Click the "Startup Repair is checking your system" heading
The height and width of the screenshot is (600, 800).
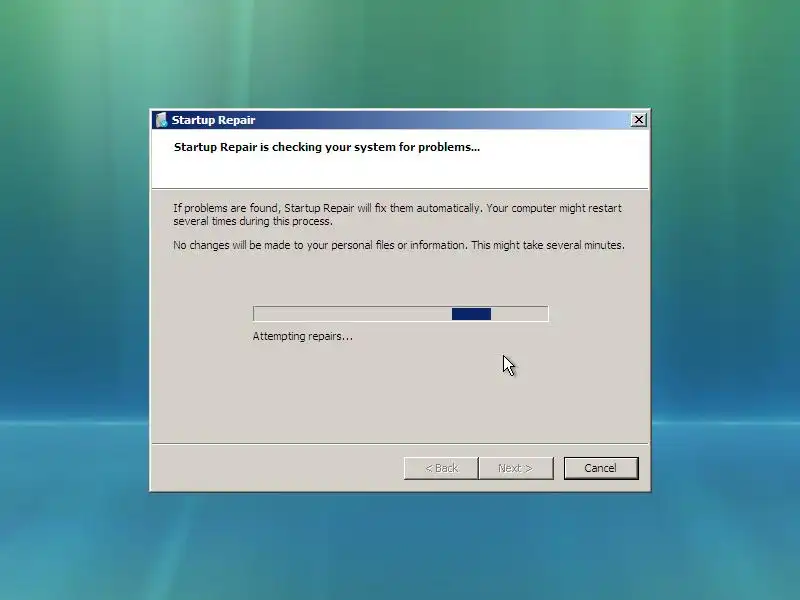click(327, 147)
